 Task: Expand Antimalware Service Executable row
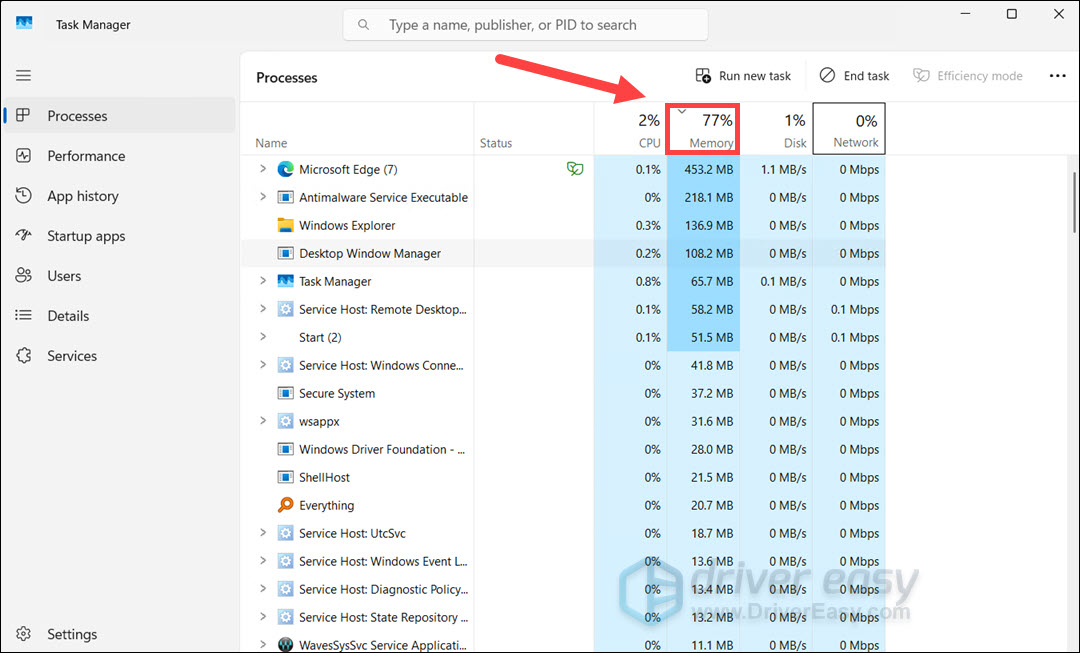[262, 197]
